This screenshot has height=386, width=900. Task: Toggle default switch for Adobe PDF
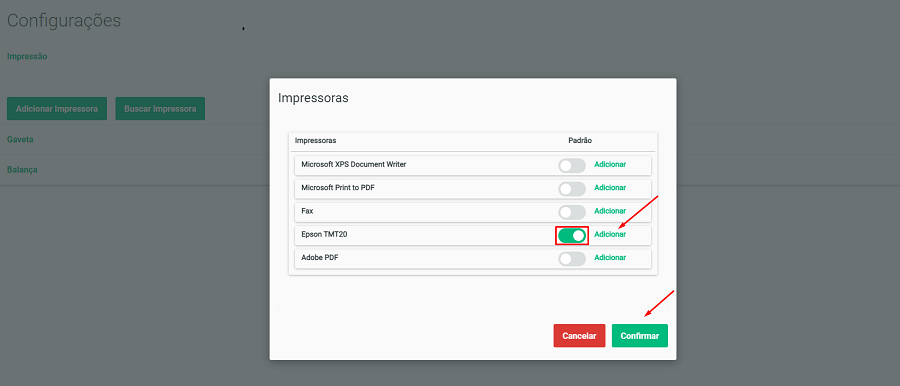pos(572,258)
